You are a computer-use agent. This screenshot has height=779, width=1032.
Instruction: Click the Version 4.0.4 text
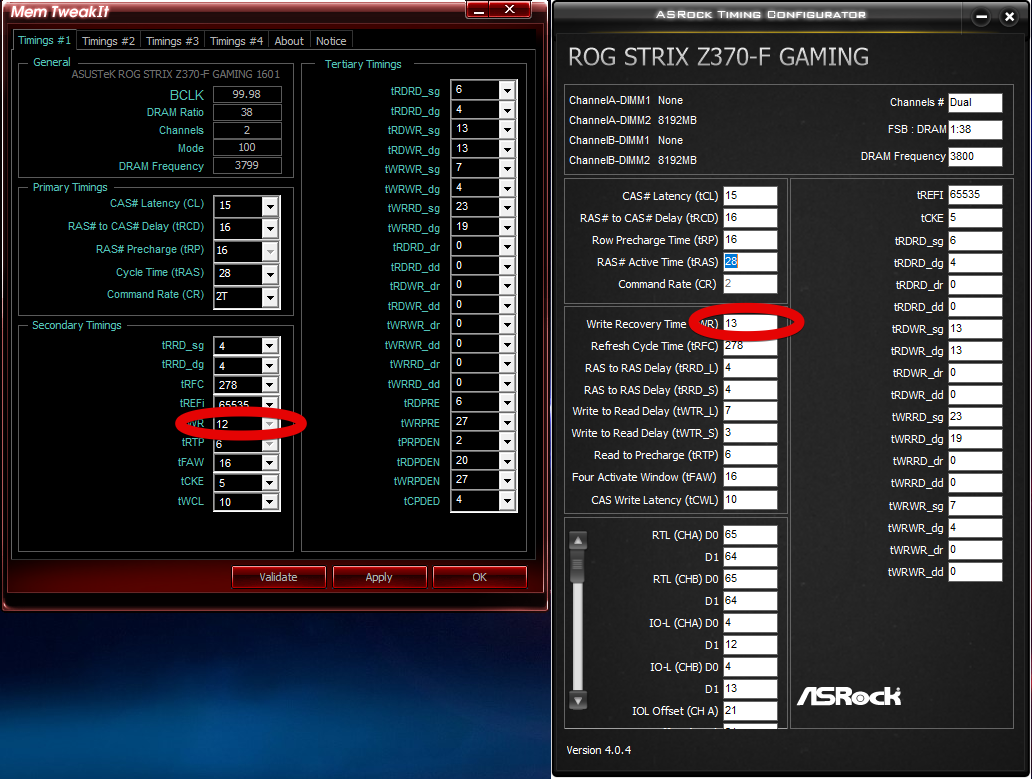pos(598,750)
